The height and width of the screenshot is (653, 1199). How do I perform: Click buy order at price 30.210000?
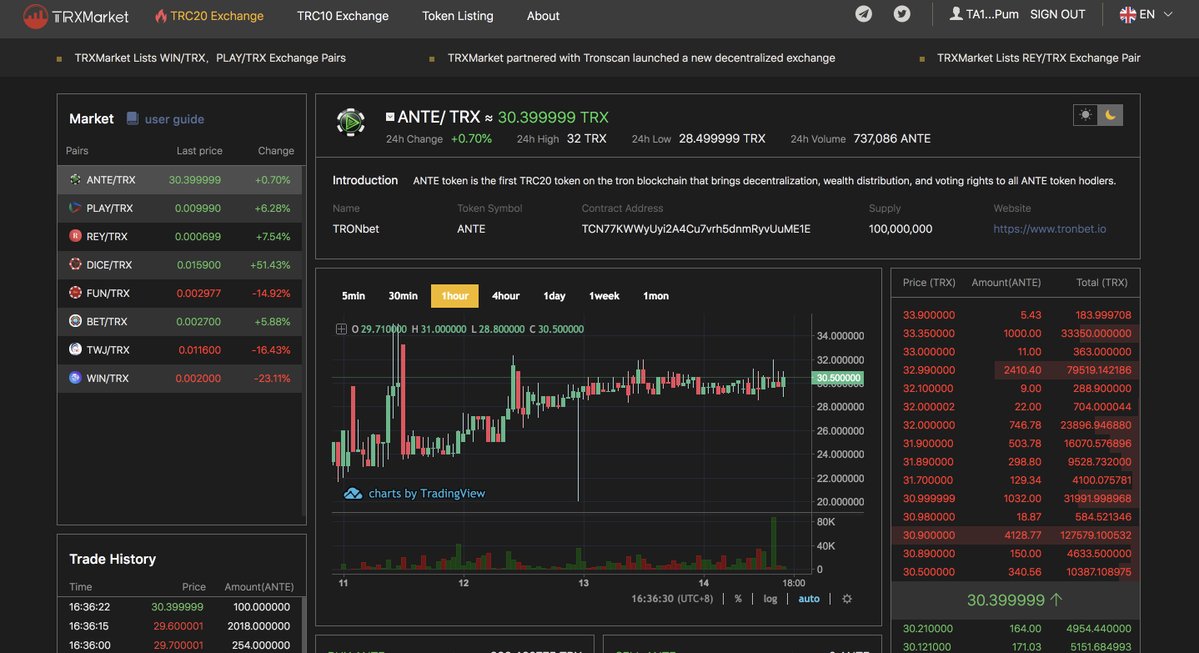[1015, 629]
